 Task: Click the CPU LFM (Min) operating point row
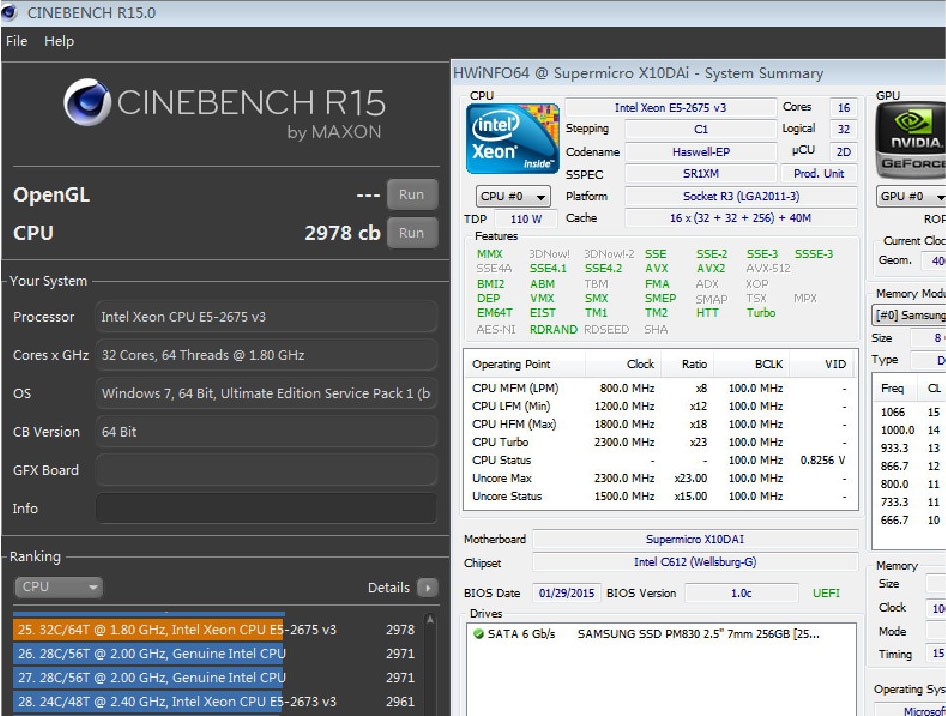pyautogui.click(x=659, y=406)
